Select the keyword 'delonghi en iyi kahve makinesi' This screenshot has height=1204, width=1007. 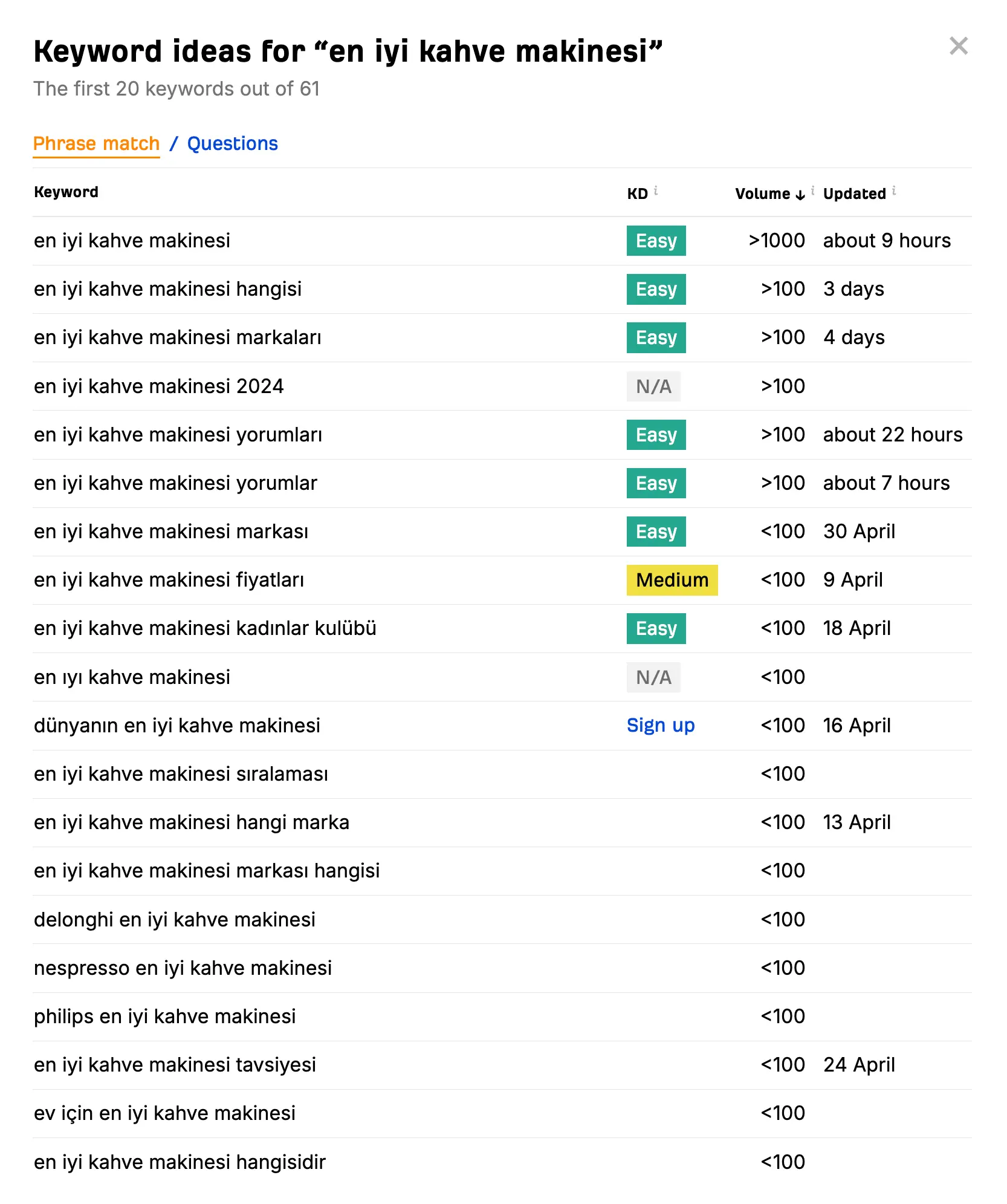(174, 919)
